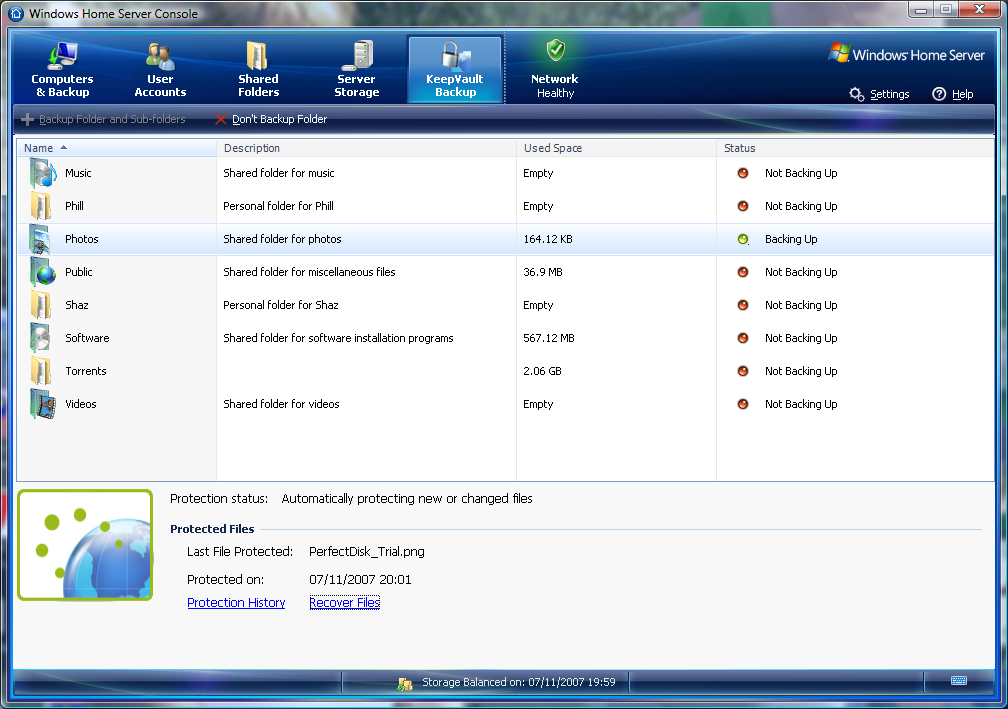Click the keyboard icon in status bar
Viewport: 1008px width, 709px height.
pos(958,681)
